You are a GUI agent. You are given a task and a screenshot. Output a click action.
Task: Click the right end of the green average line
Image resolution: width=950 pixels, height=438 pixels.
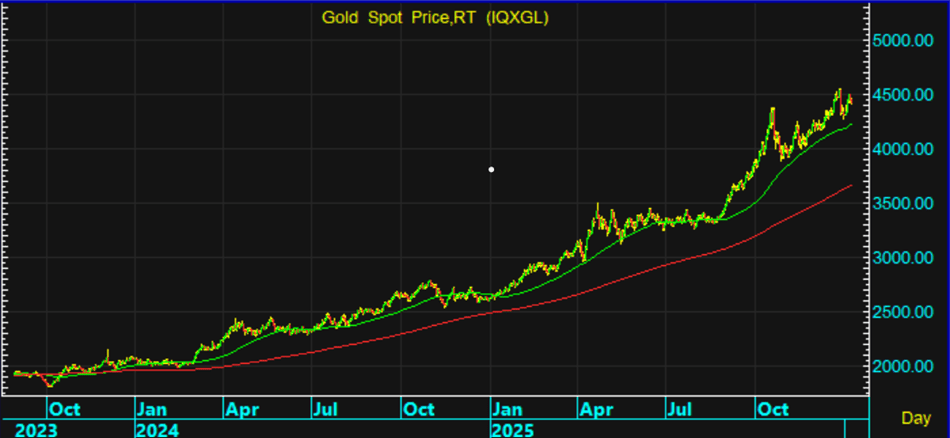click(x=850, y=125)
